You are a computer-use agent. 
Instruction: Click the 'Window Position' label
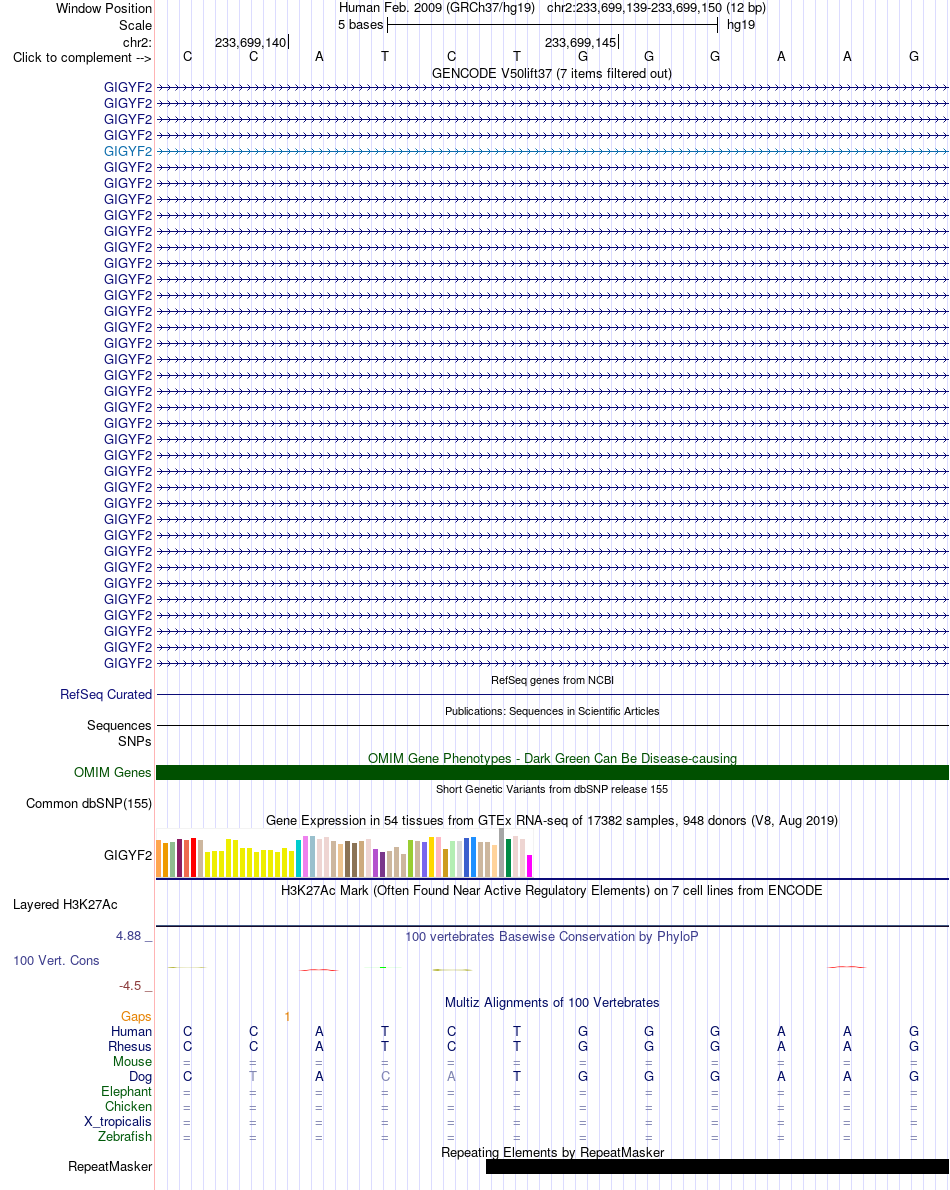104,8
